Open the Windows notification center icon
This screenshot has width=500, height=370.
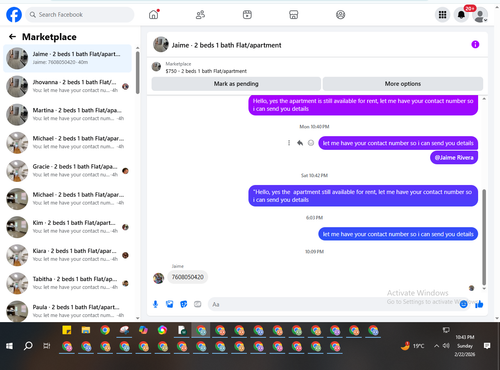point(487,346)
